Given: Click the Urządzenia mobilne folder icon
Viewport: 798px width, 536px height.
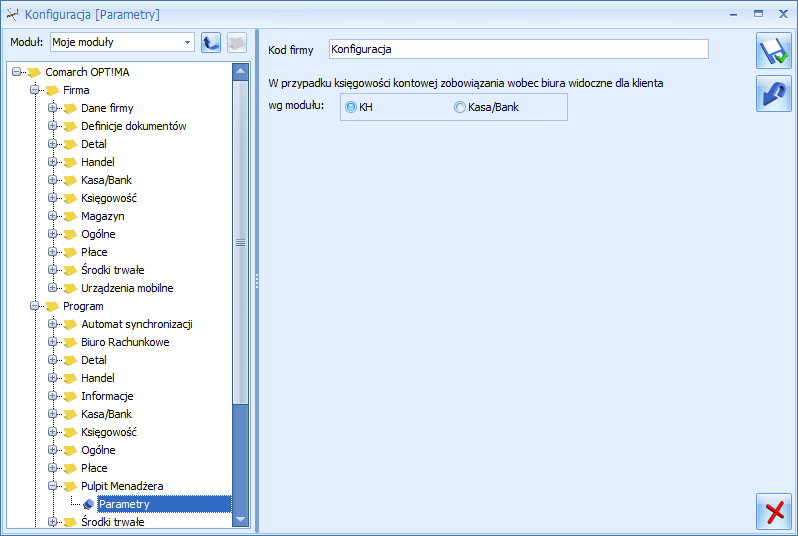Looking at the screenshot, I should tap(70, 288).
